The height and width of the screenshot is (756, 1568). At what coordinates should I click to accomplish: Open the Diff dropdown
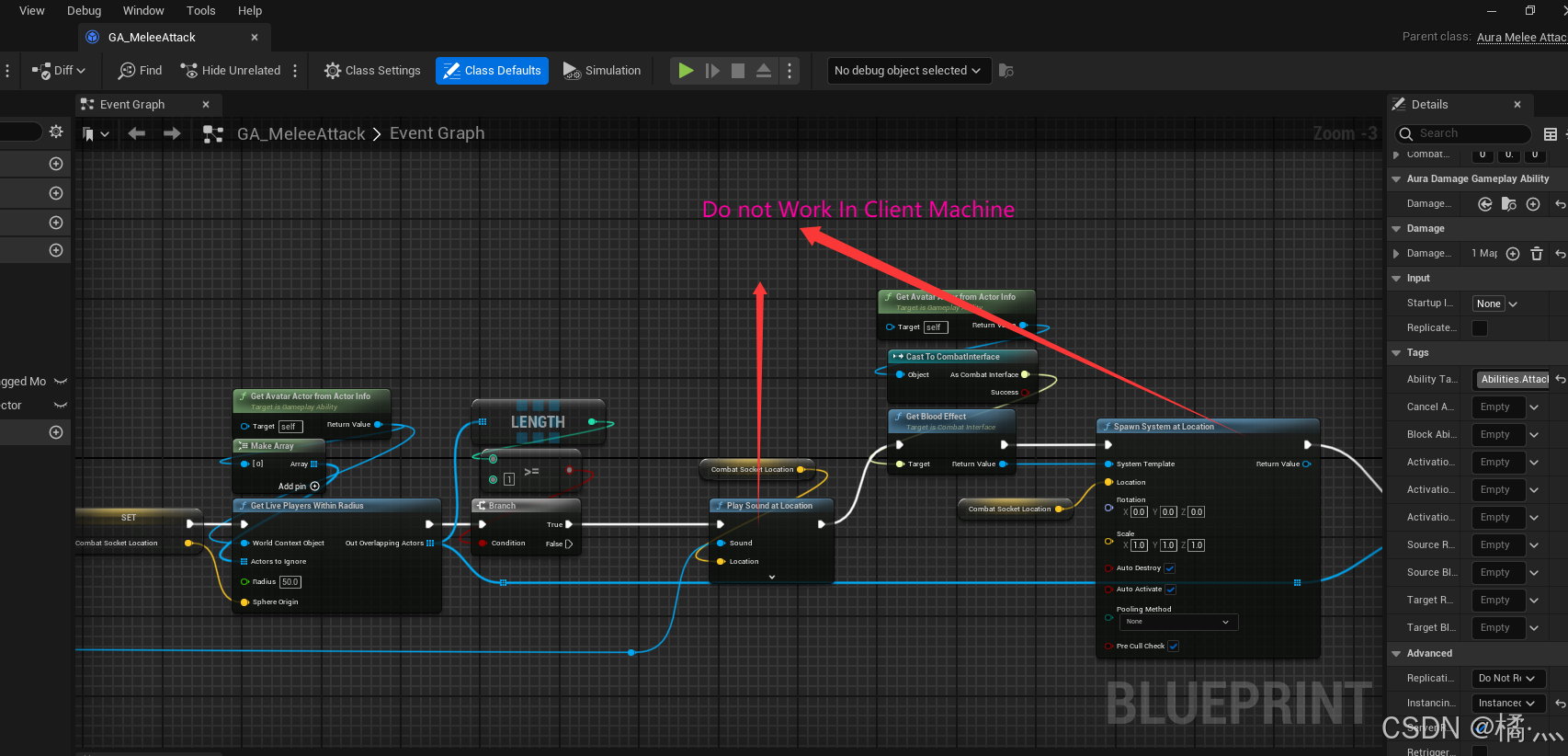point(59,71)
